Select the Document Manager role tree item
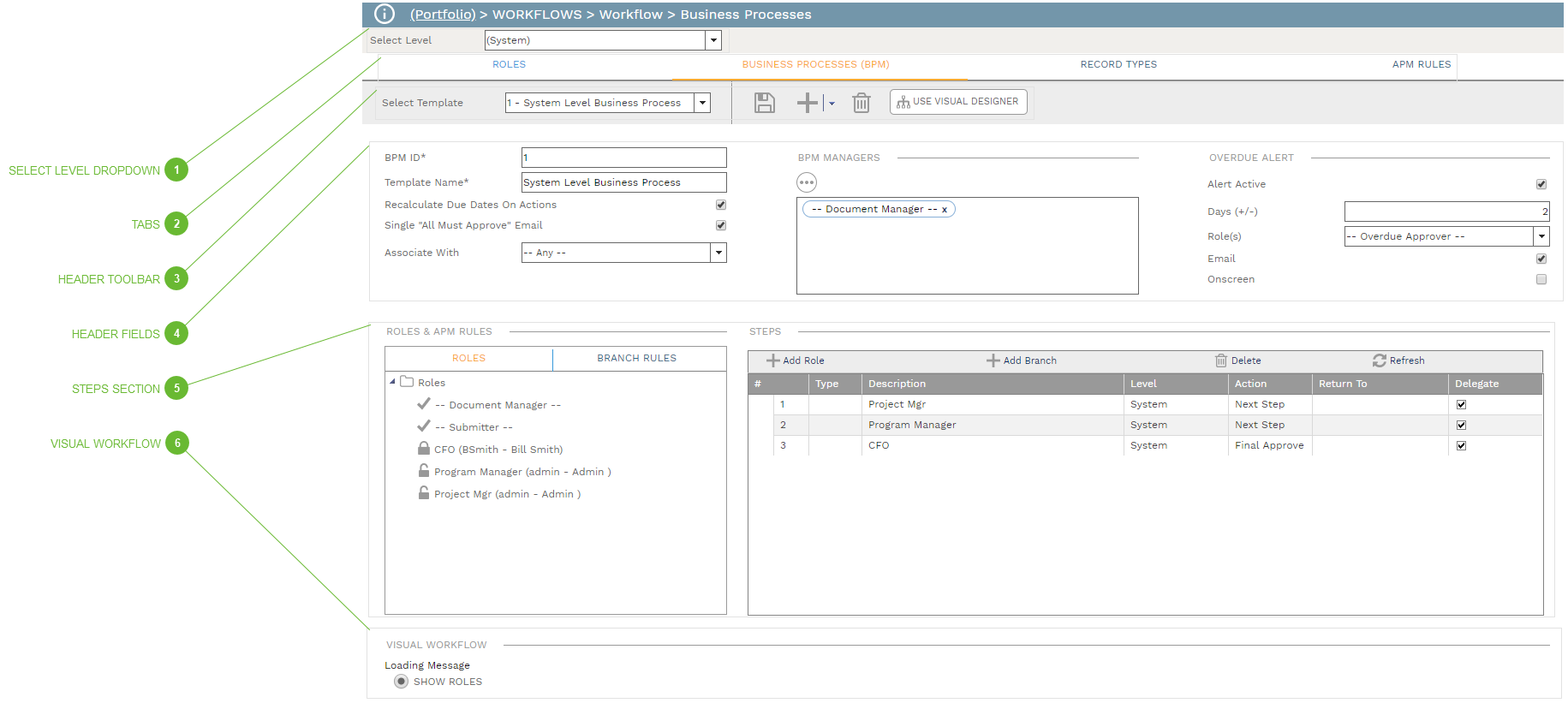Screen dimensions: 1568x703 498,405
